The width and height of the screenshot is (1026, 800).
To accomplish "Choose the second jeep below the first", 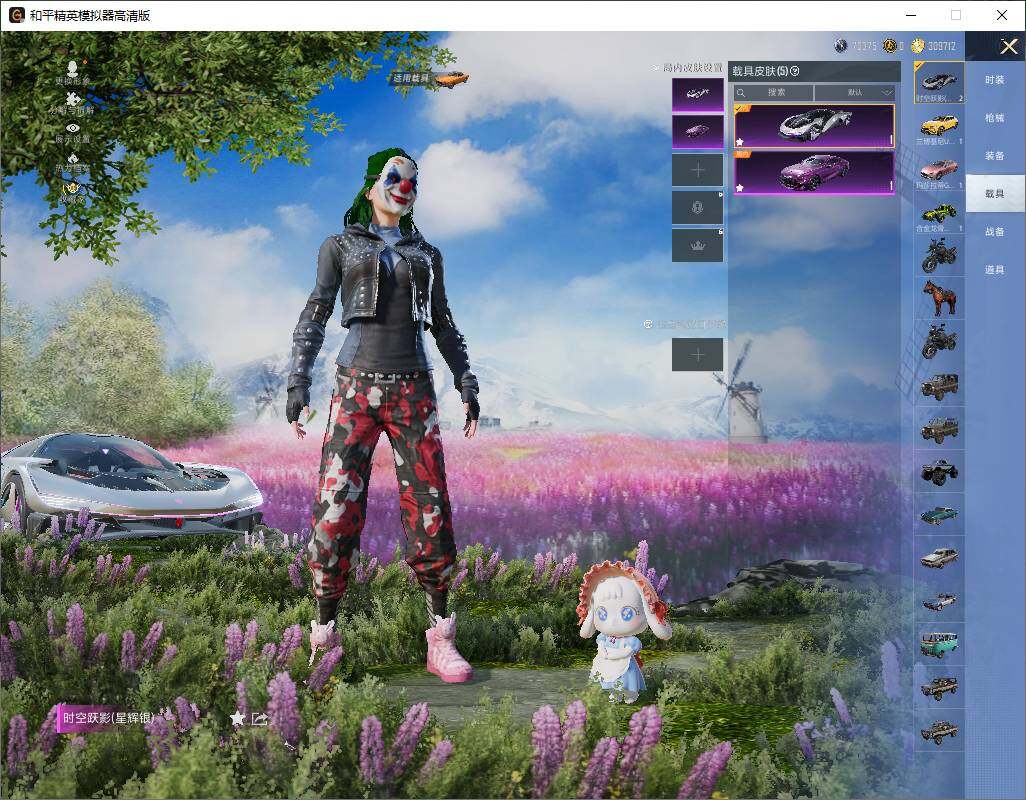I will pyautogui.click(x=939, y=428).
